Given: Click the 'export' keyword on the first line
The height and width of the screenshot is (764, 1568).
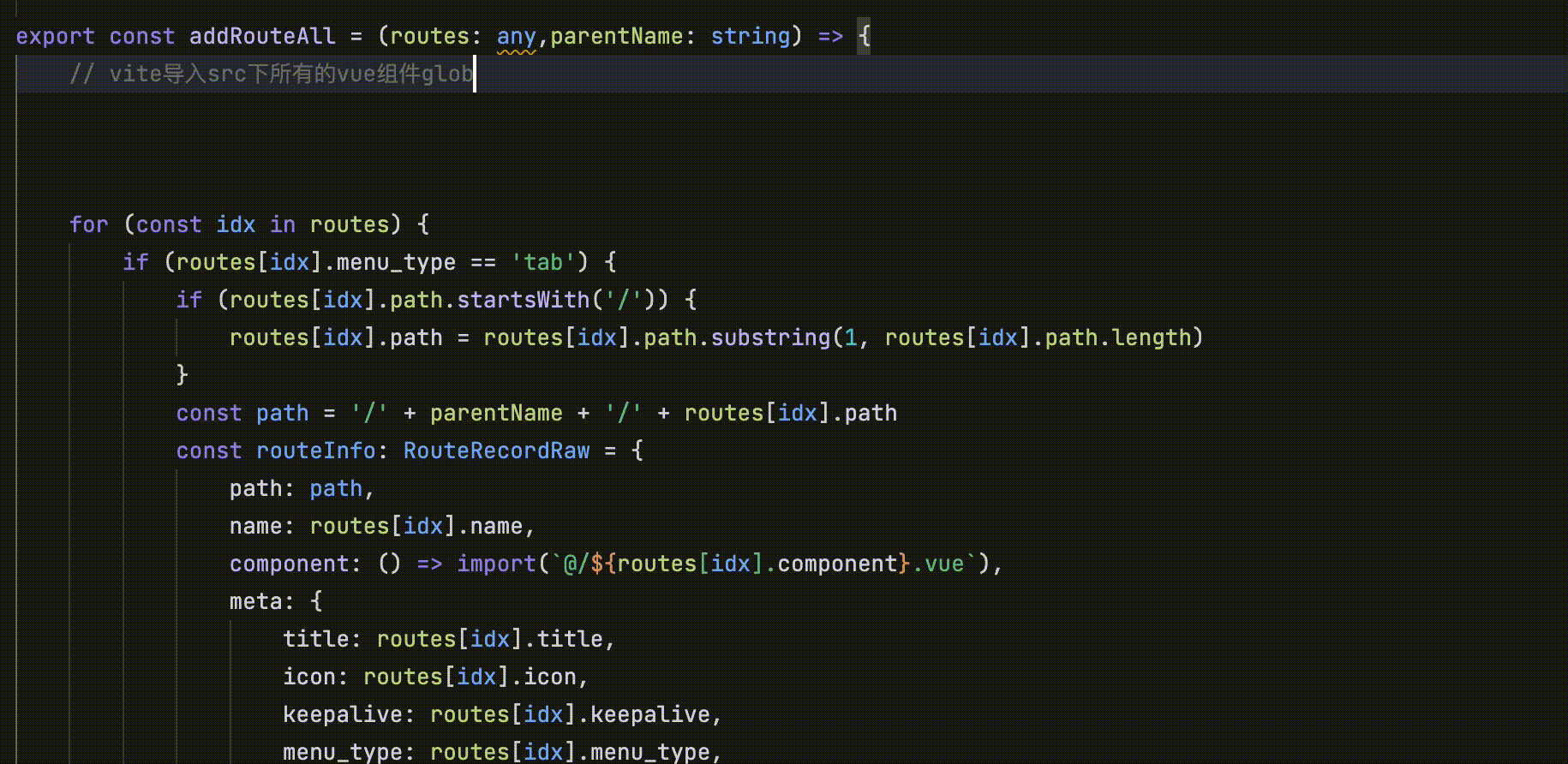Looking at the screenshot, I should [x=55, y=36].
